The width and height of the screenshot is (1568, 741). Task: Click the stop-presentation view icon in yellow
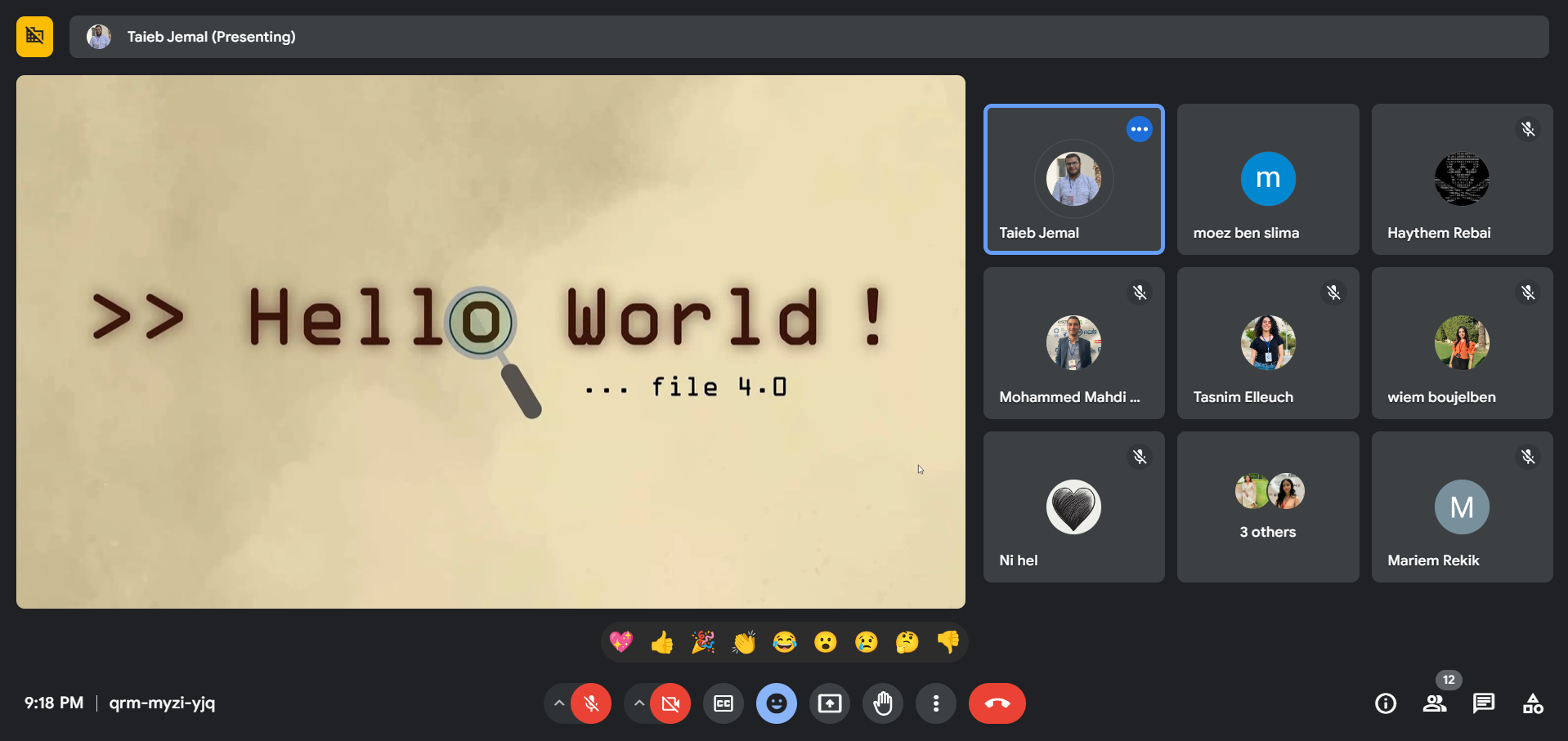pyautogui.click(x=34, y=36)
